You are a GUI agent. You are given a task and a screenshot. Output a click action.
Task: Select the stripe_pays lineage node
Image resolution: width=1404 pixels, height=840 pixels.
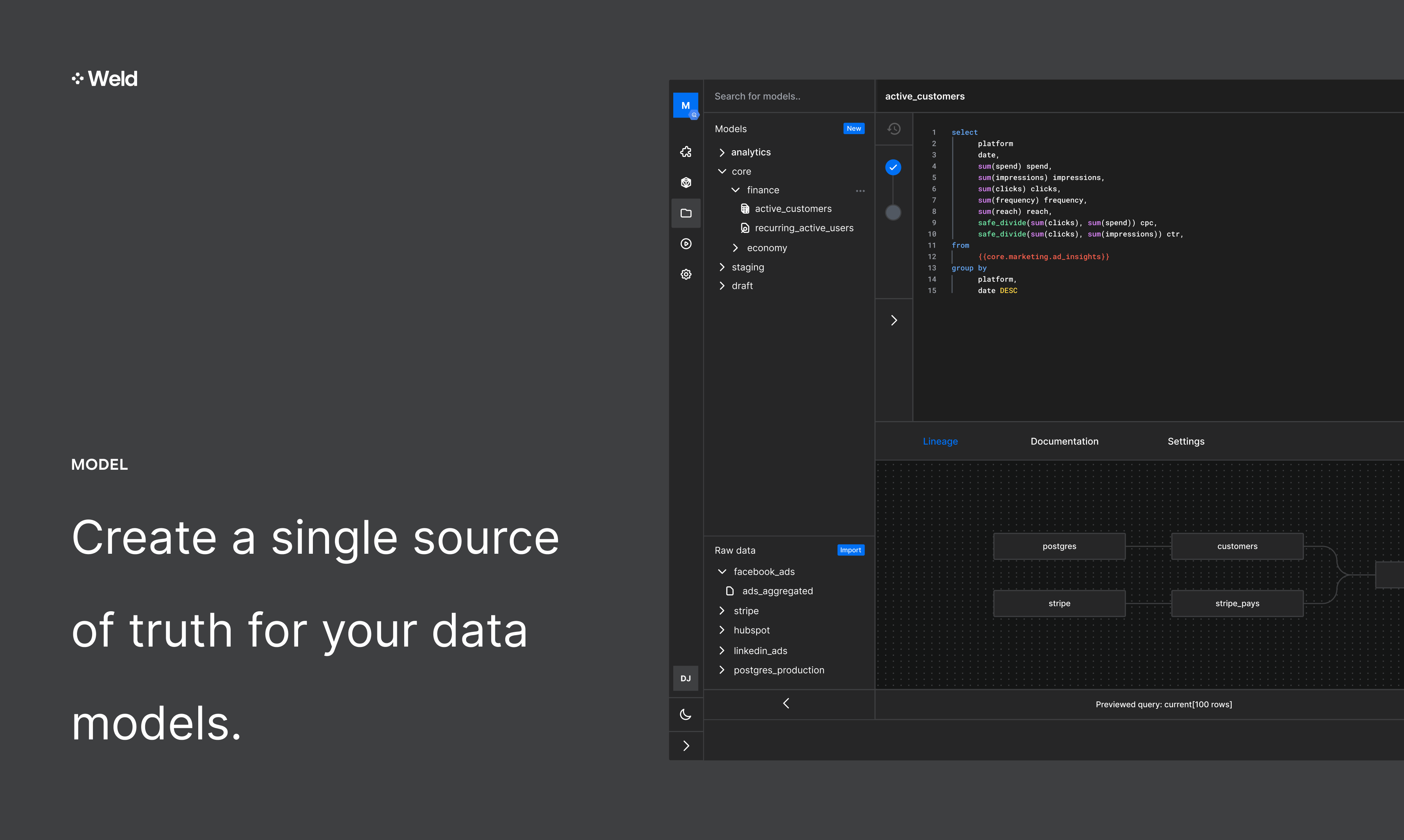point(1237,603)
